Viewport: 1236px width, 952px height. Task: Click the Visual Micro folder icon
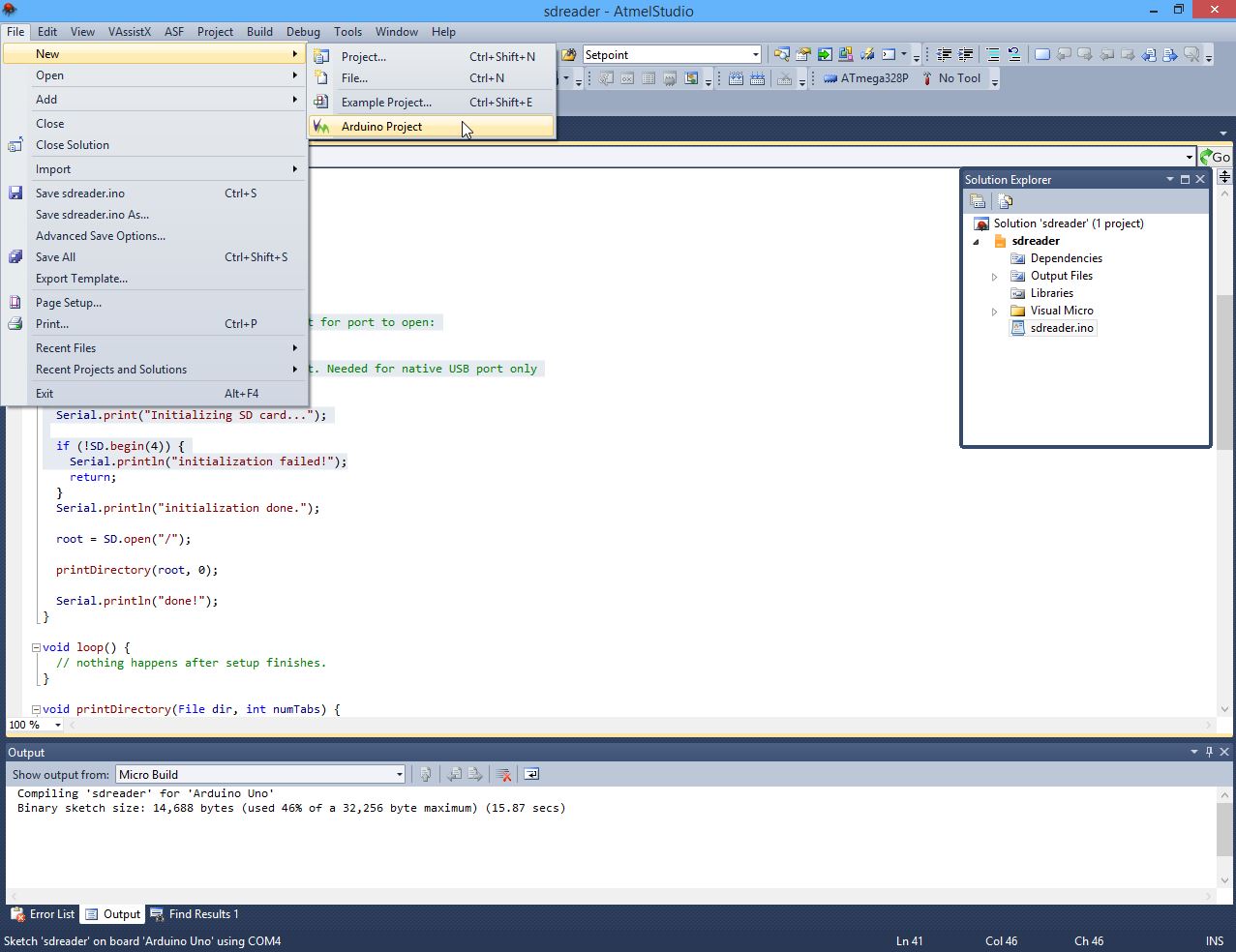click(x=1017, y=311)
